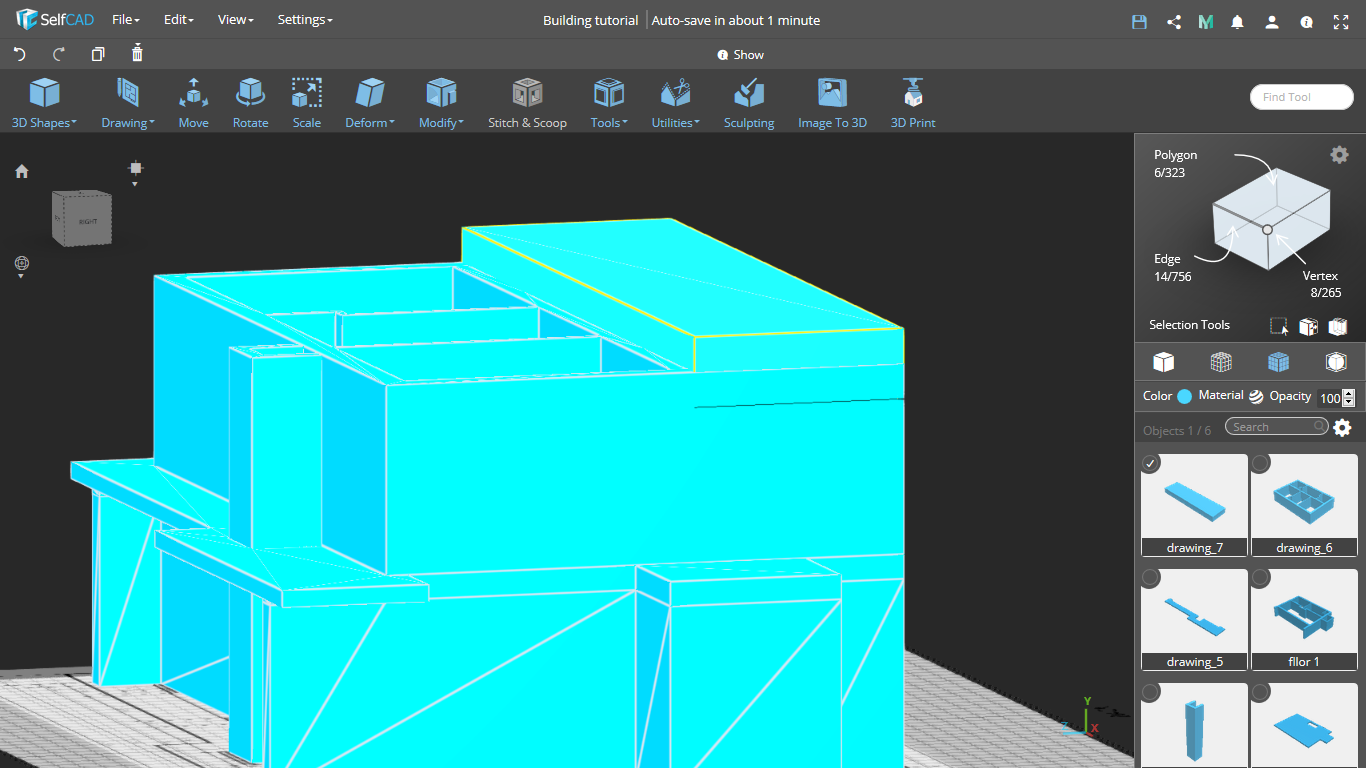
Task: Click the Save disk icon
Action: pyautogui.click(x=1139, y=21)
